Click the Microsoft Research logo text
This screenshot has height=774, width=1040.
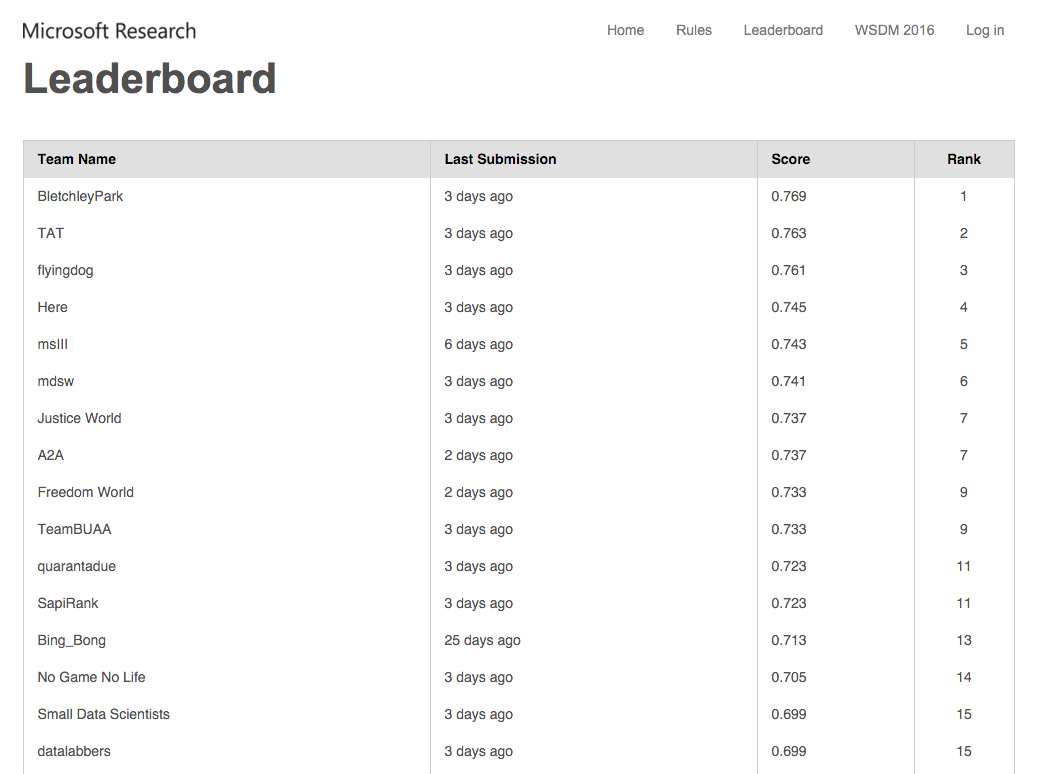point(109,31)
